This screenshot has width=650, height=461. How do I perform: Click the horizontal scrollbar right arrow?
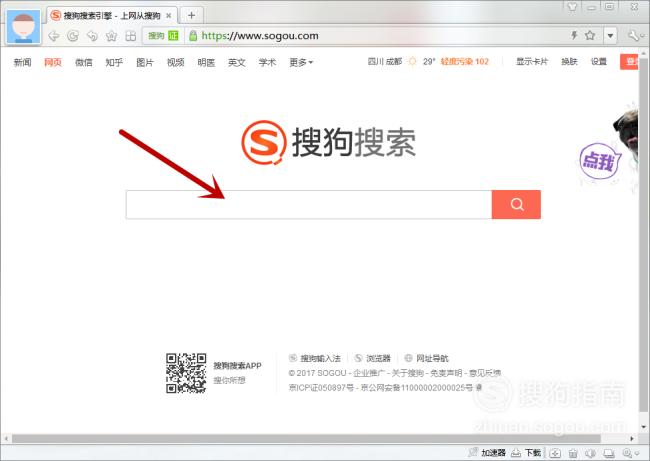pos(632,438)
